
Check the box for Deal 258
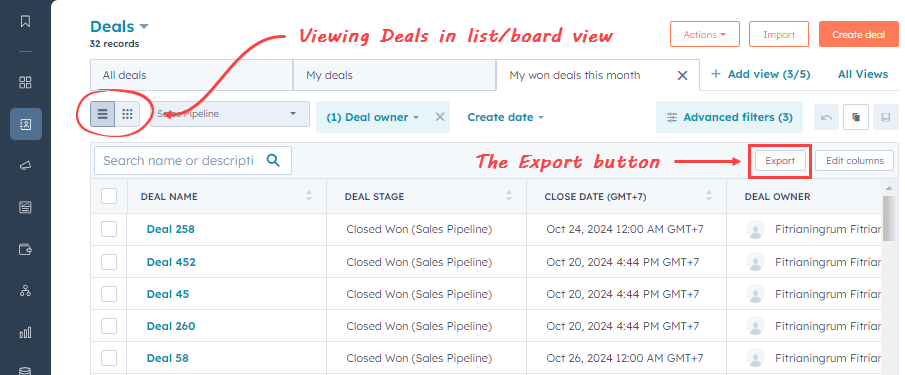coord(109,229)
